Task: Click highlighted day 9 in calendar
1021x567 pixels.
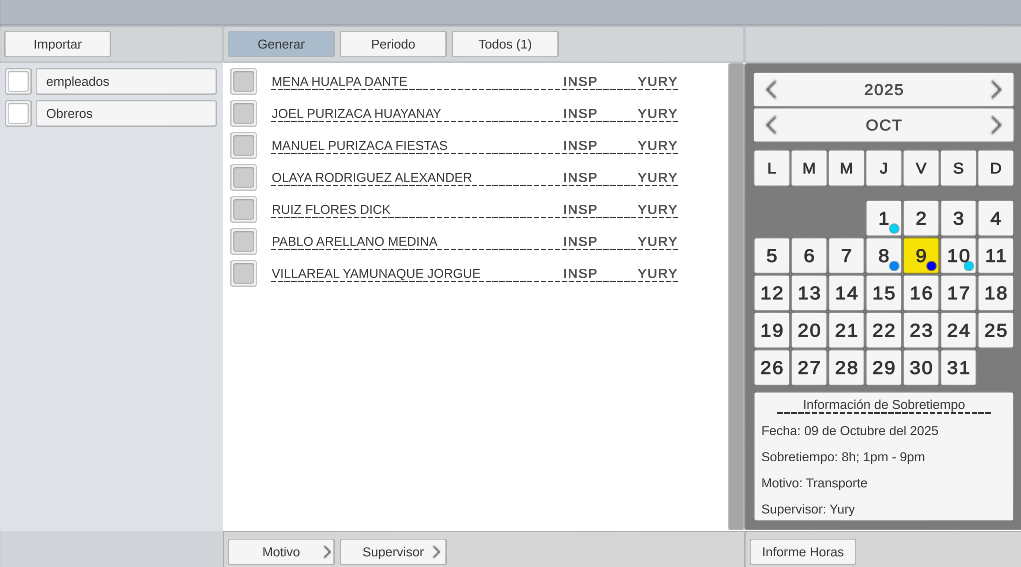Action: pos(921,256)
